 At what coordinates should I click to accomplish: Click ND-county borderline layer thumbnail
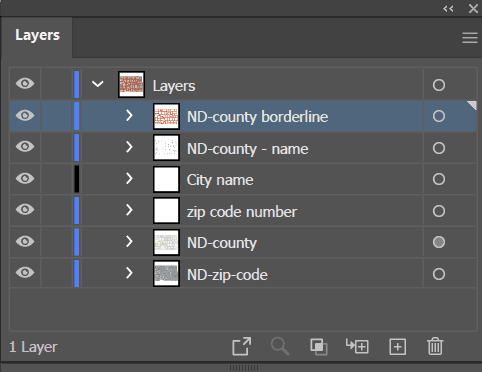click(x=166, y=116)
